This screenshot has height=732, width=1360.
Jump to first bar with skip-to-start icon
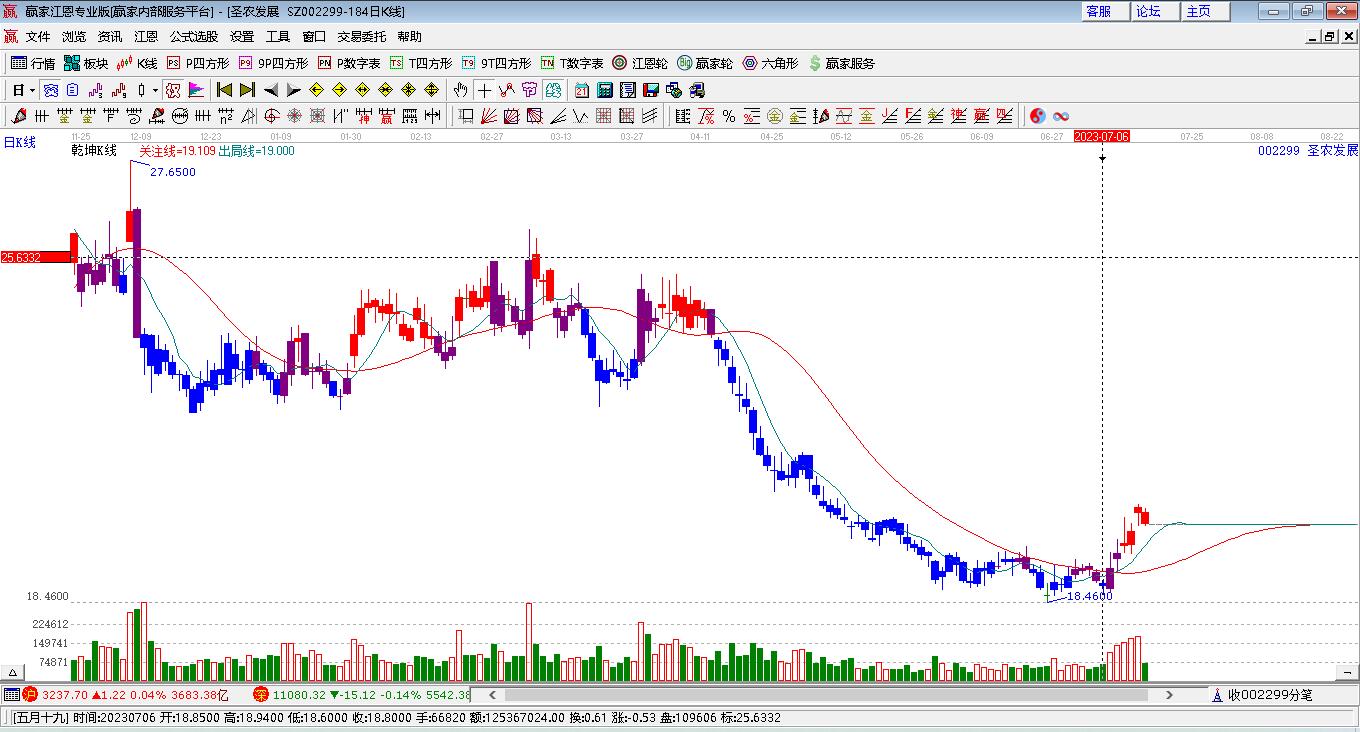click(x=225, y=90)
